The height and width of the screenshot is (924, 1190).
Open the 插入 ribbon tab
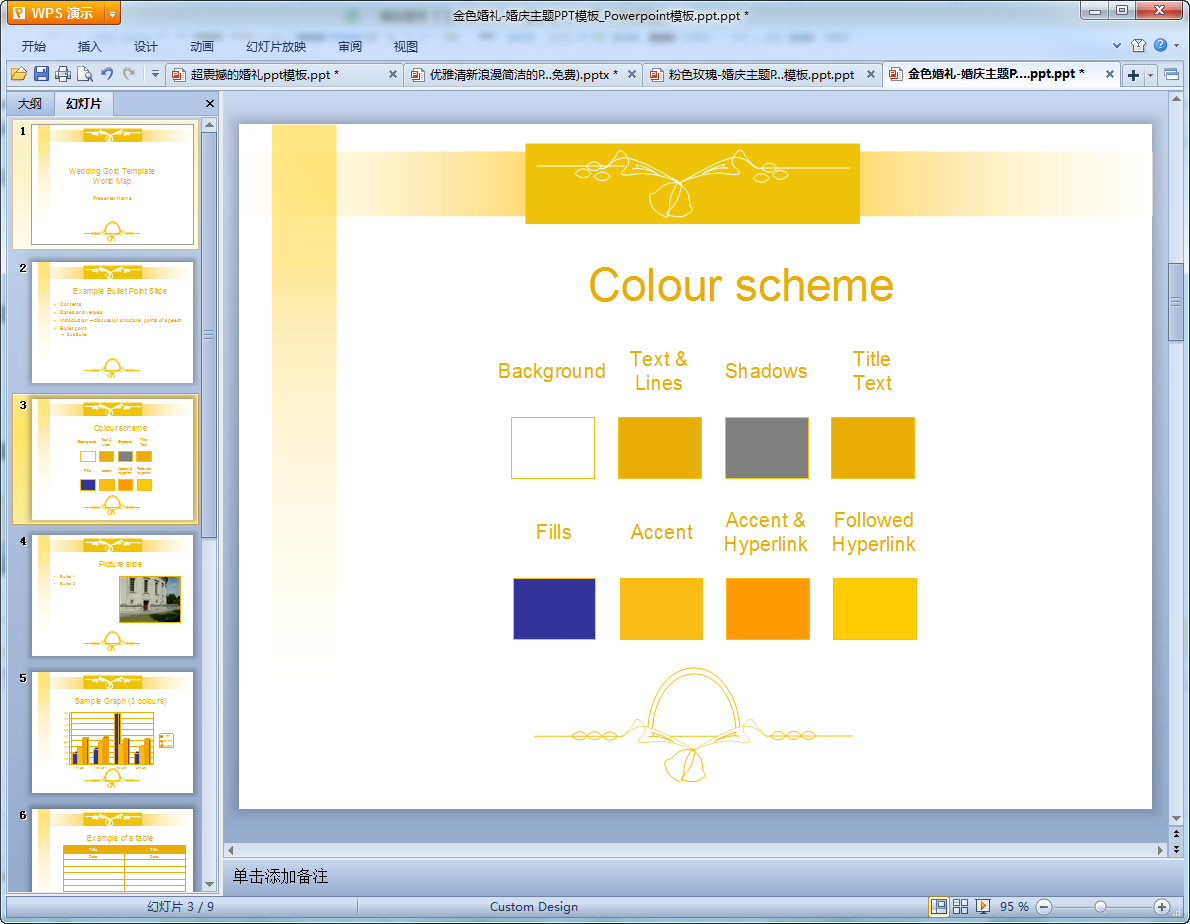click(90, 46)
